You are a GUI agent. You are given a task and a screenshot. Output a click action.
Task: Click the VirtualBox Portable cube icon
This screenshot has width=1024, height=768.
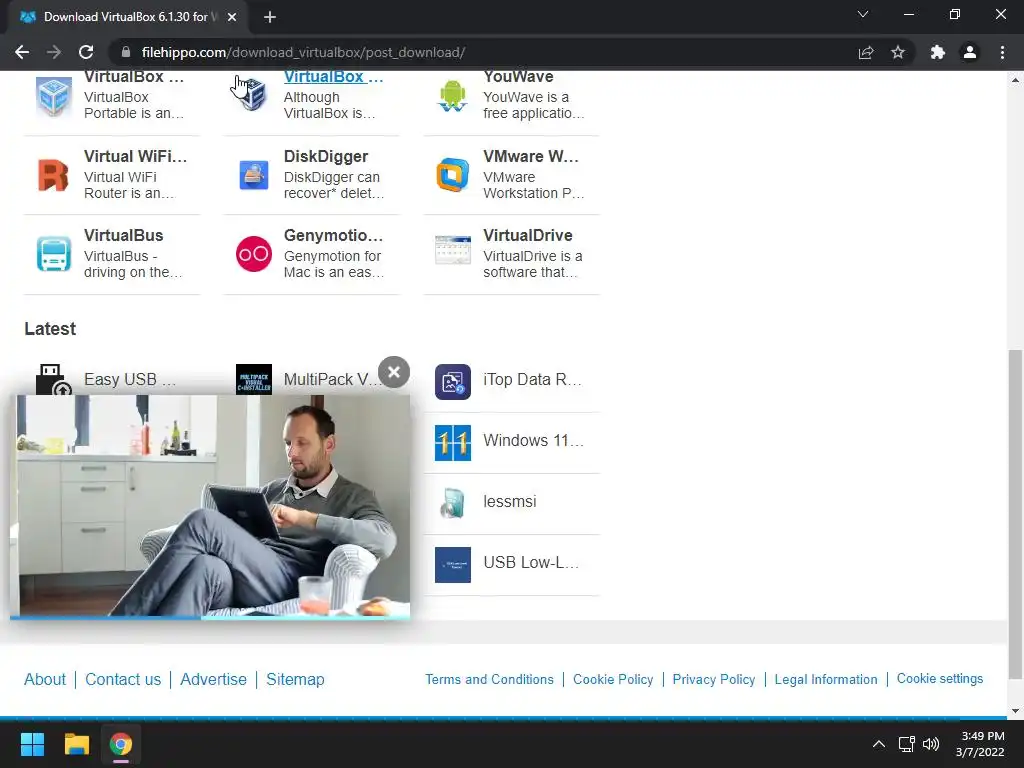click(x=54, y=97)
